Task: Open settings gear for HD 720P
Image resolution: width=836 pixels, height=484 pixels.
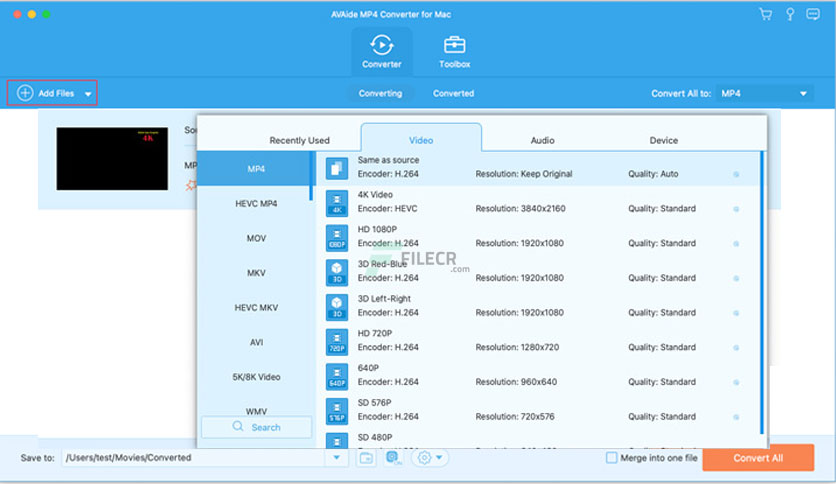Action: coord(736,348)
